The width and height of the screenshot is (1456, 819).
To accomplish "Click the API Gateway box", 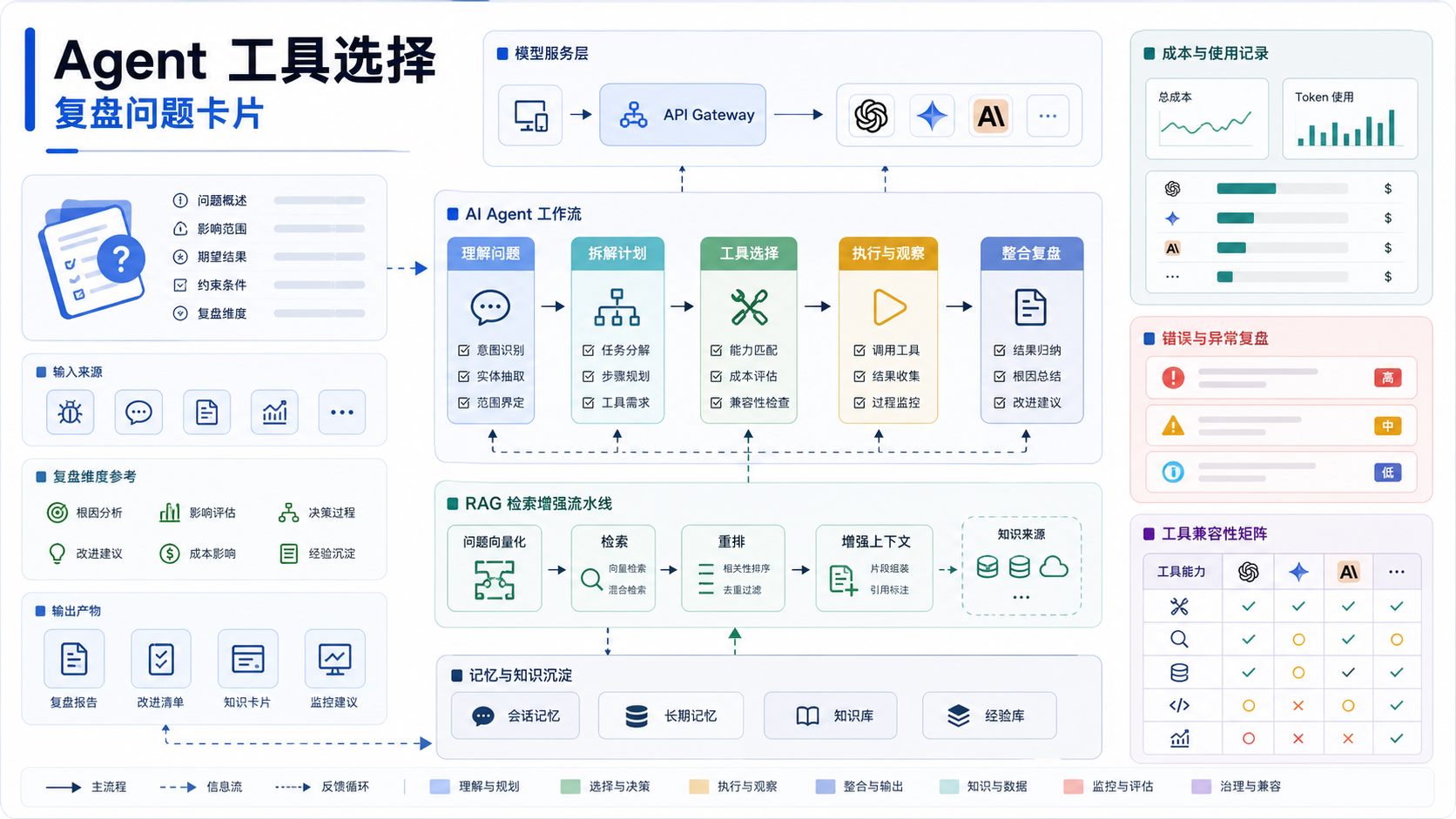I will [x=683, y=115].
